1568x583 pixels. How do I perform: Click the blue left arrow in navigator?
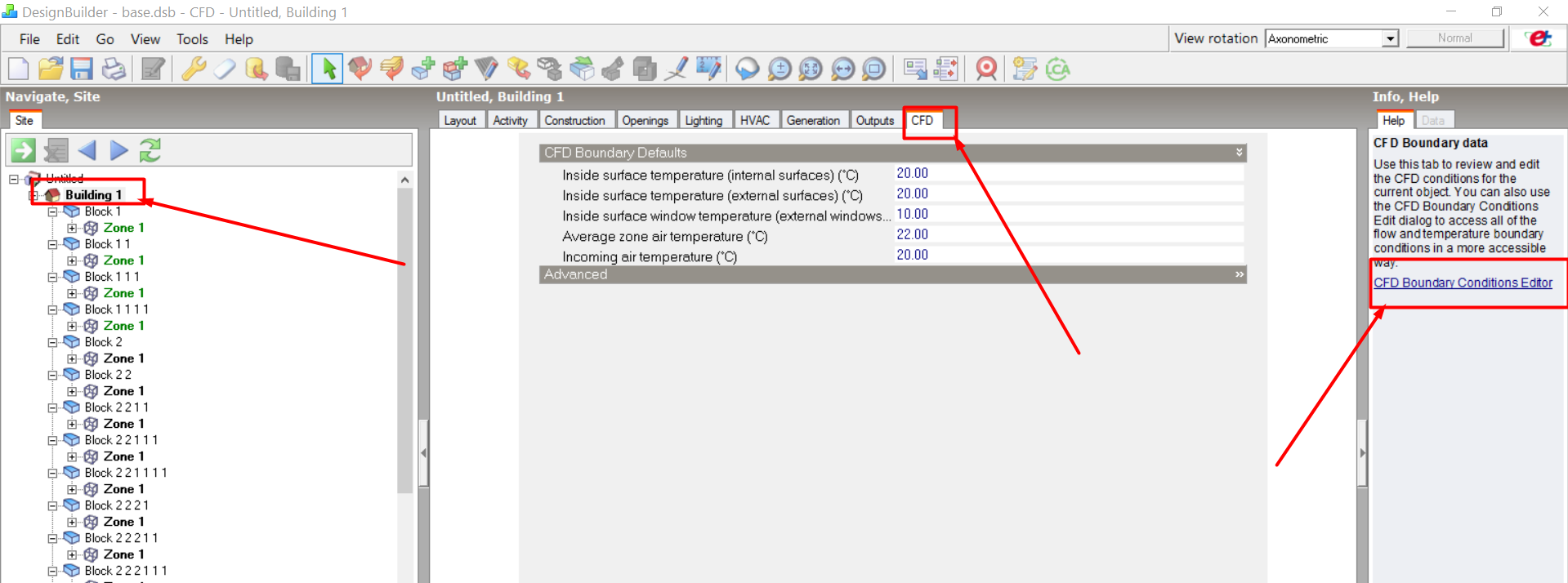pyautogui.click(x=87, y=150)
